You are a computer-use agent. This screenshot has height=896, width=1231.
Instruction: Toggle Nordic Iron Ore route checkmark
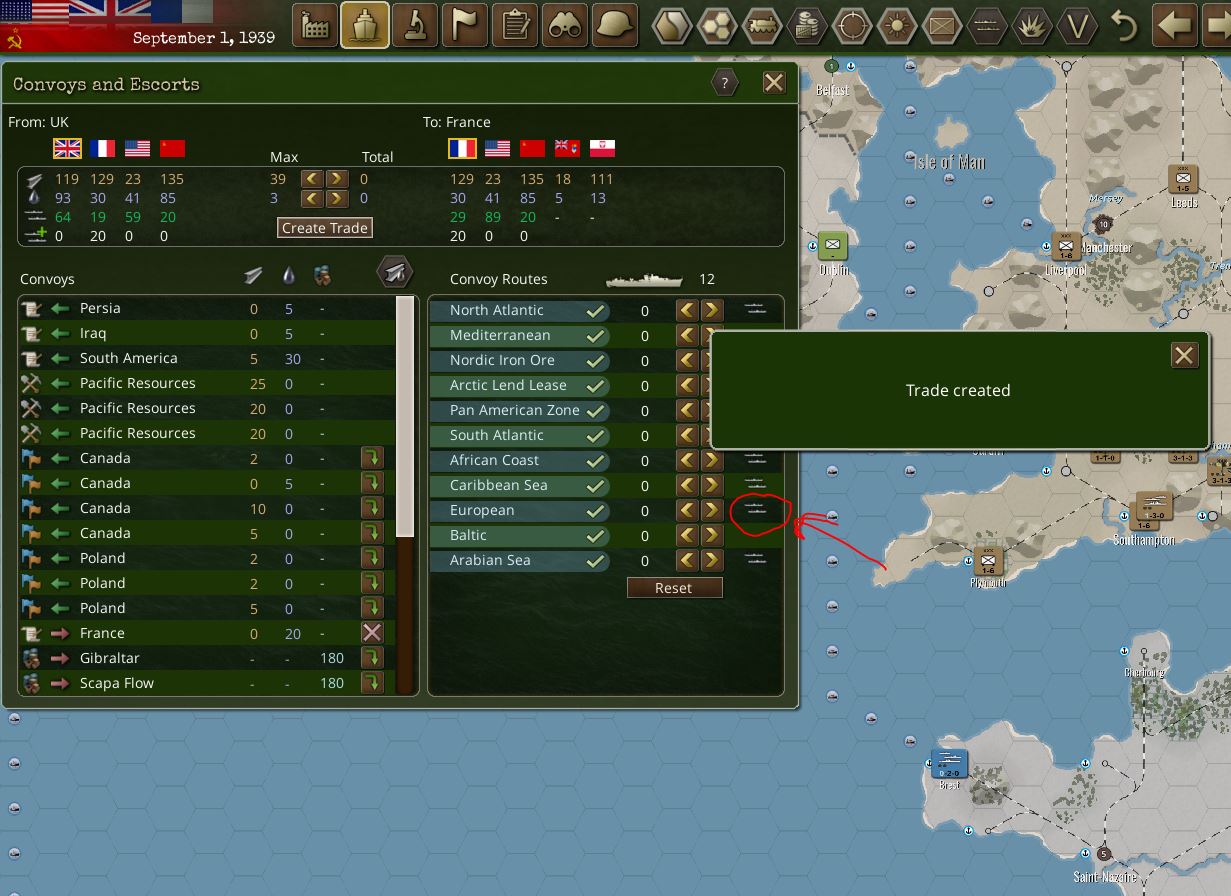[595, 361]
